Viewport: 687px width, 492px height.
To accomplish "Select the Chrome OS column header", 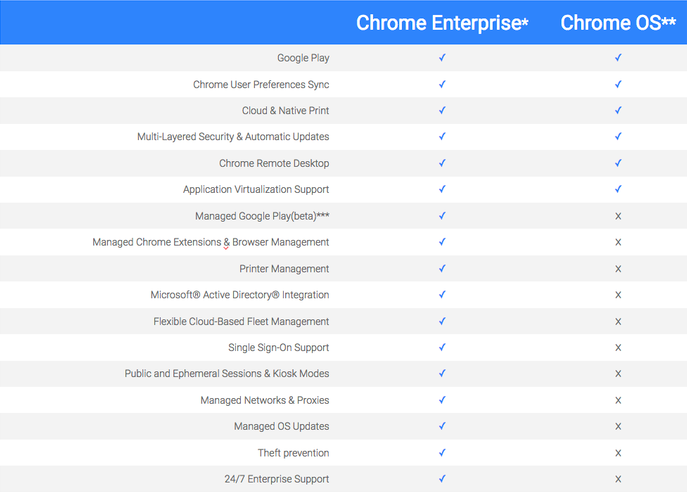I will pyautogui.click(x=618, y=23).
